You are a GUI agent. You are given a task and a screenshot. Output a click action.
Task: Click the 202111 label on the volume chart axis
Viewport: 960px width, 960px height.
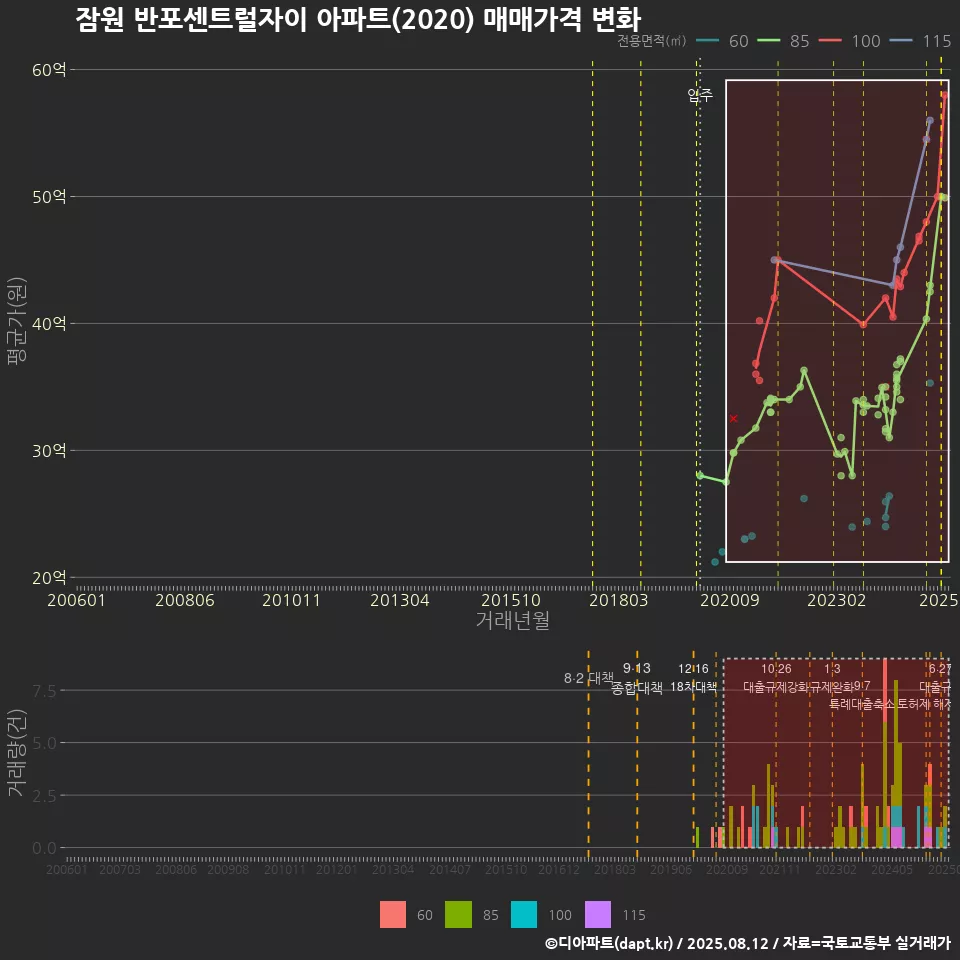click(x=780, y=869)
